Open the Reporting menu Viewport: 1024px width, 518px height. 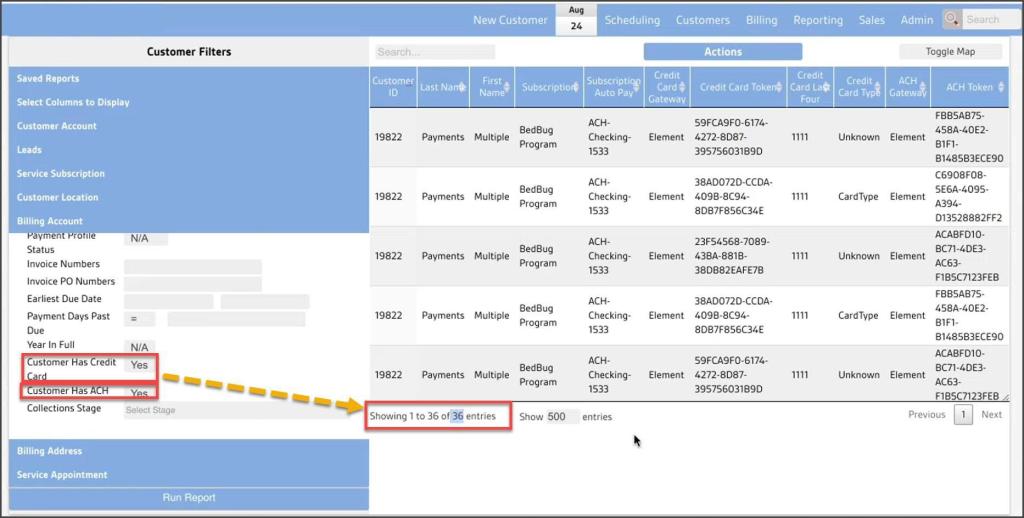(x=818, y=20)
